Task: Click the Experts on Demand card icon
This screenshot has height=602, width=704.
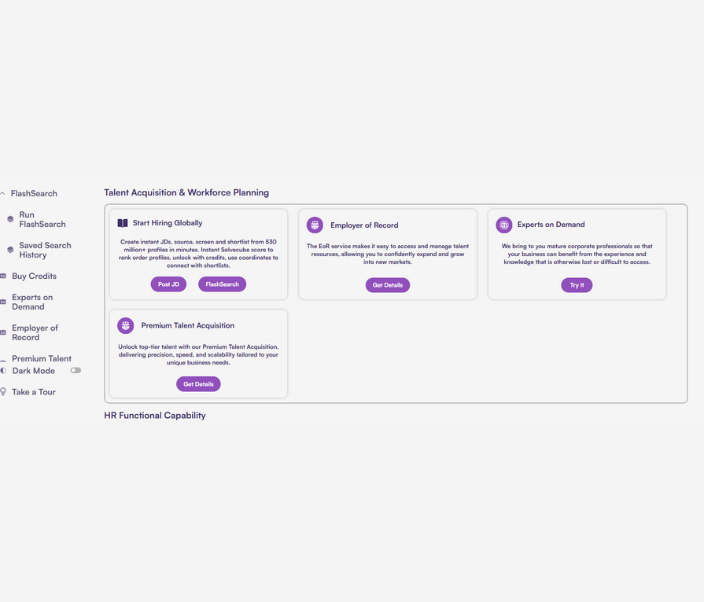Action: [x=504, y=225]
